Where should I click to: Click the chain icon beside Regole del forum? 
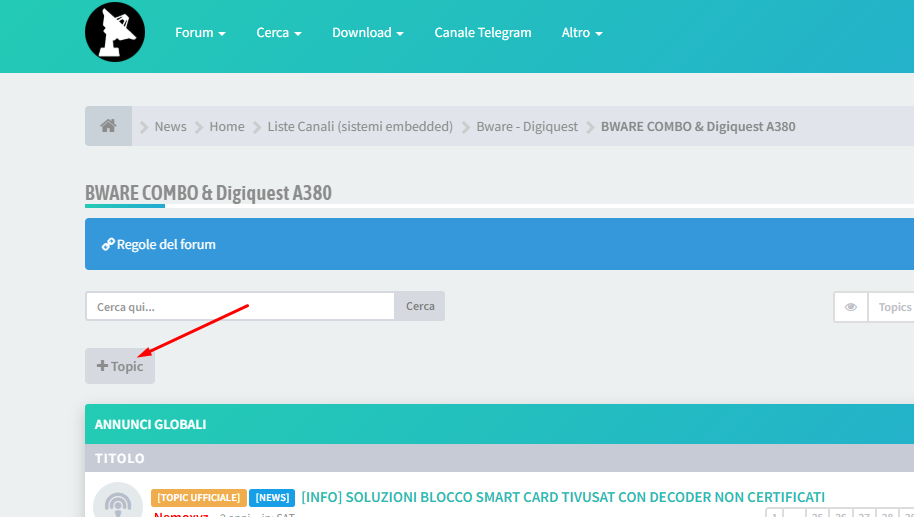point(108,244)
